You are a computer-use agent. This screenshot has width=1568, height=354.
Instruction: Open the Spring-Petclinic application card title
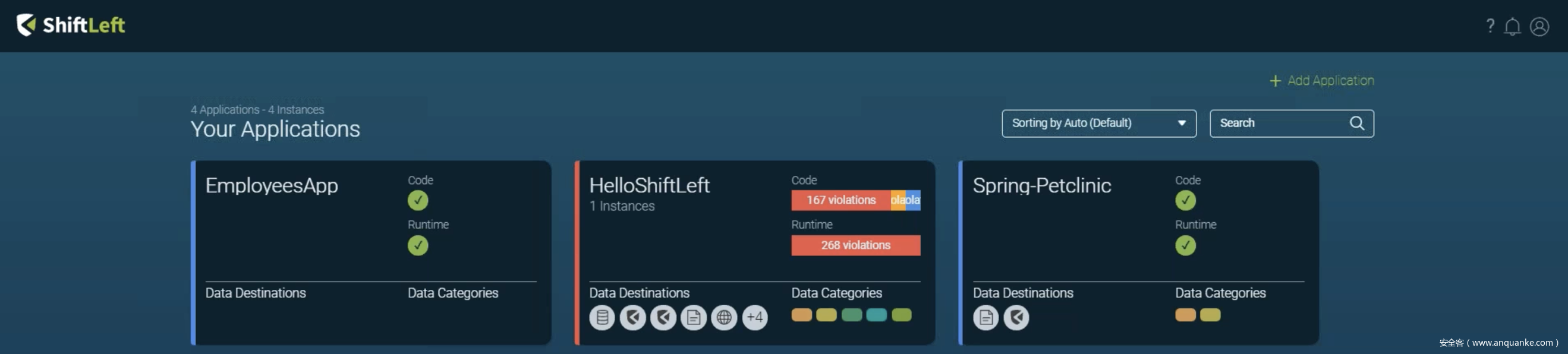1041,185
